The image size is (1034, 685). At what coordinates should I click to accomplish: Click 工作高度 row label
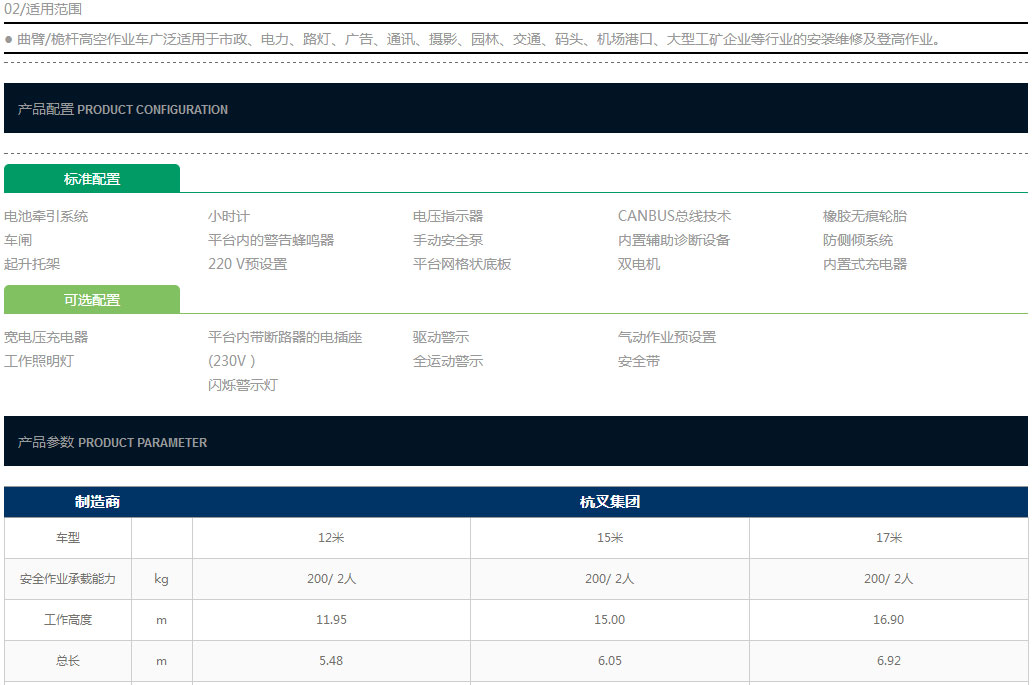point(68,620)
